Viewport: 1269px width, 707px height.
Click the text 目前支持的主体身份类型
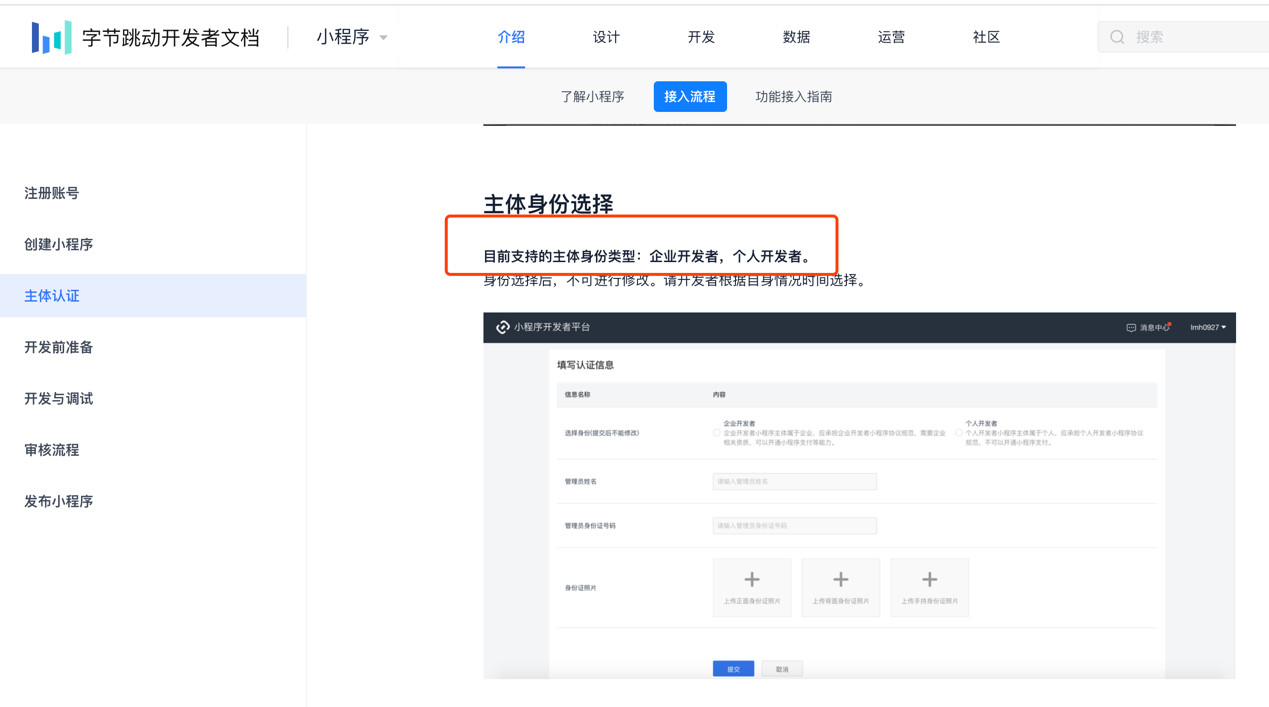[559, 257]
